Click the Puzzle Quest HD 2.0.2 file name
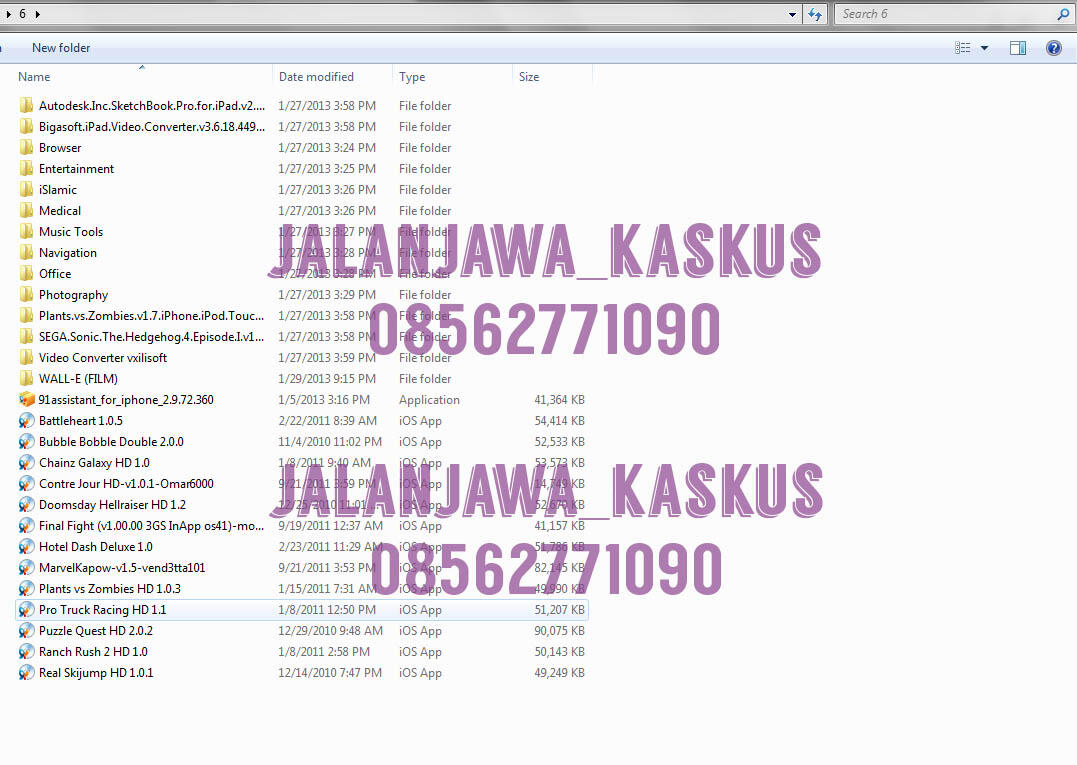This screenshot has width=1077, height=765. 95,630
